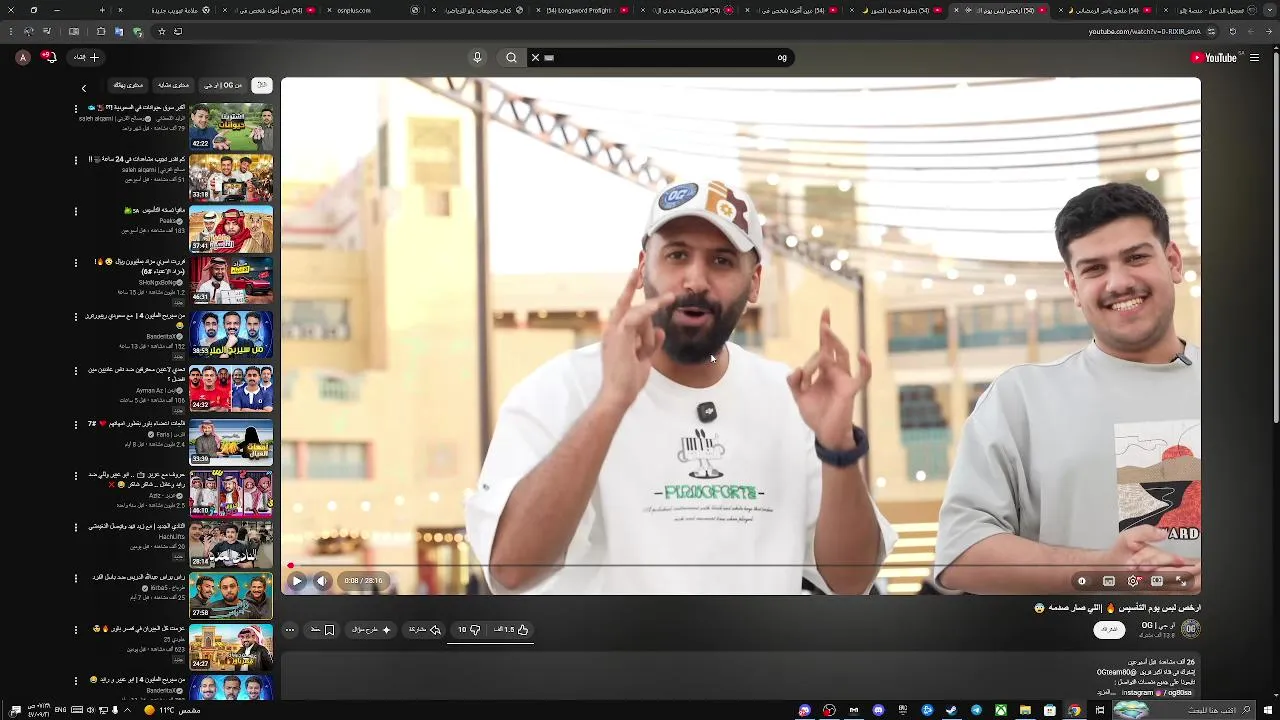
Task: Open Discord from the taskbar
Action: click(x=878, y=710)
